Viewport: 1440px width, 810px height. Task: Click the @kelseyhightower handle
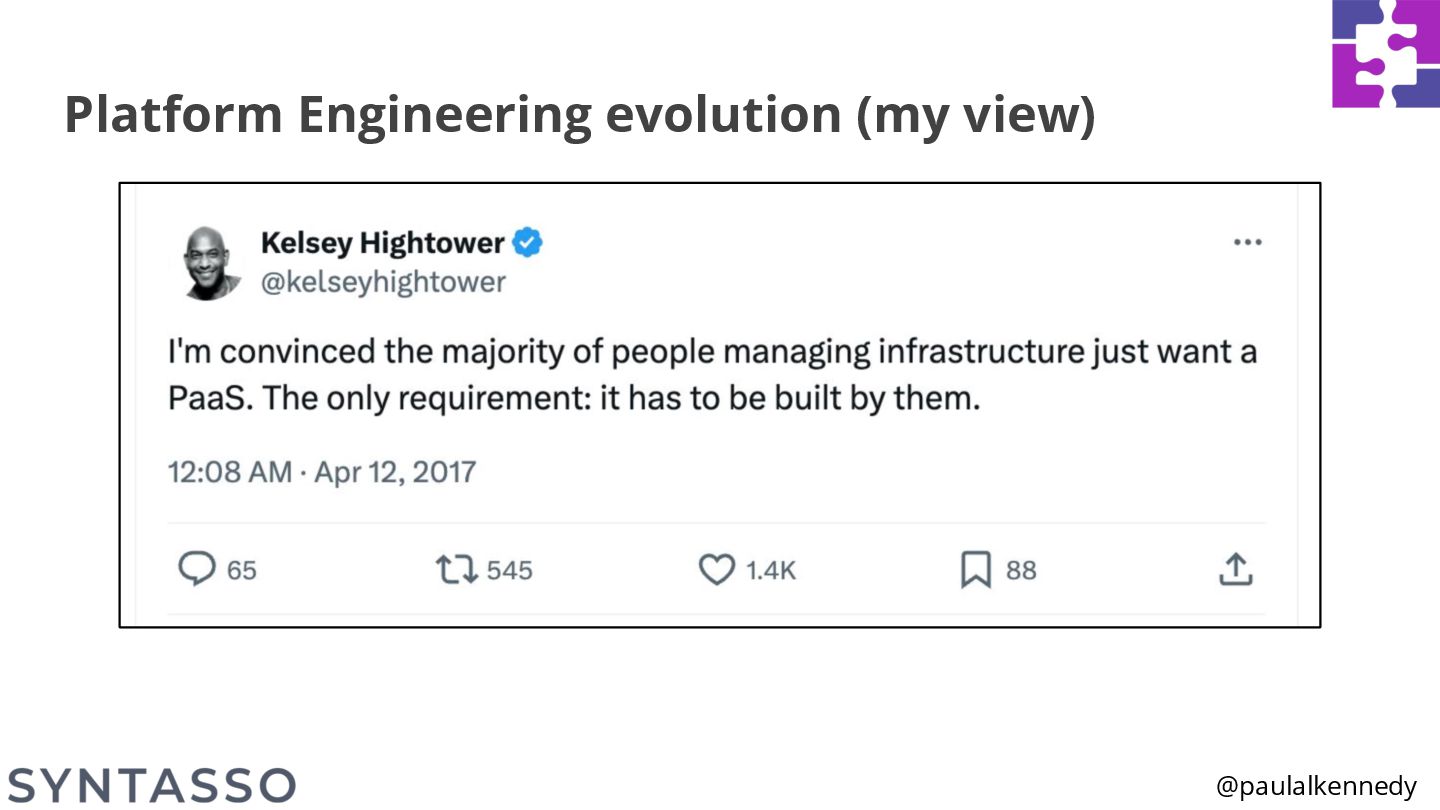coord(383,283)
